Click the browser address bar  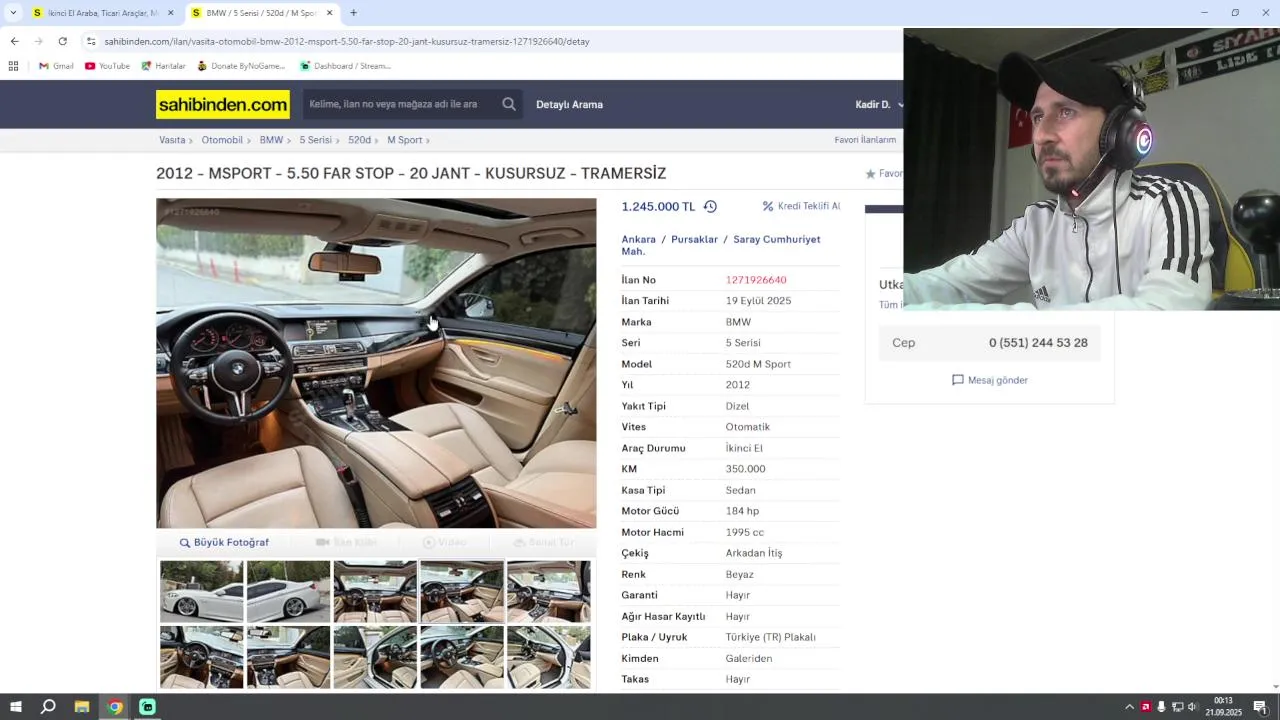pos(490,41)
